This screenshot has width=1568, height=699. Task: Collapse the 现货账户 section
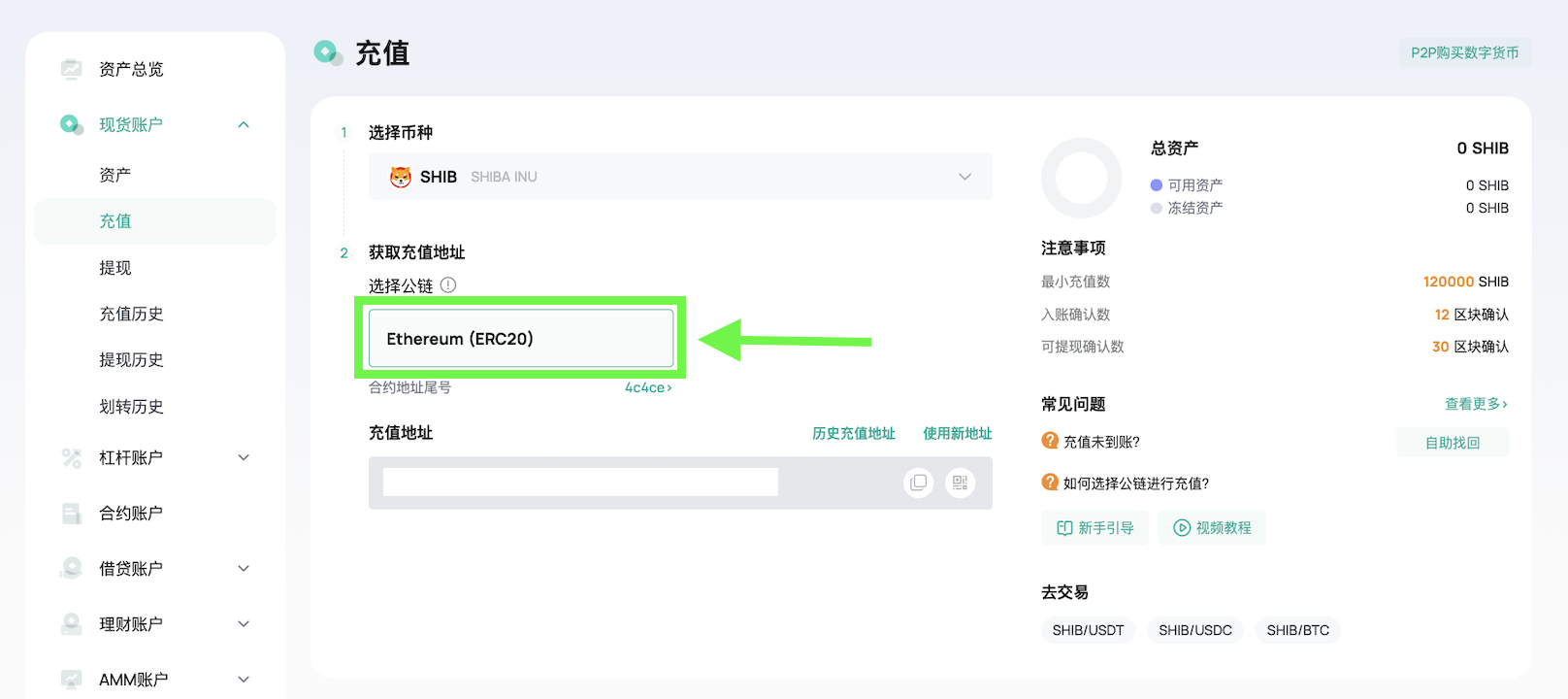click(244, 124)
